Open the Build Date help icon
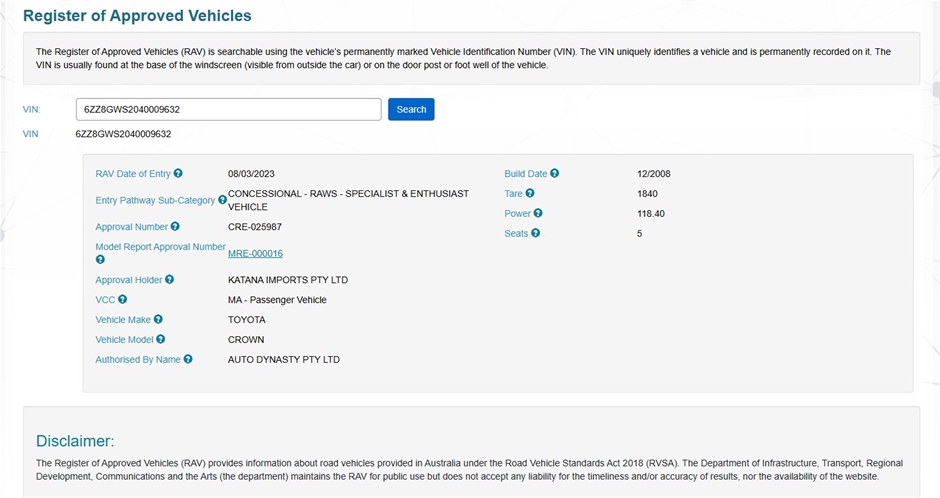 554,174
